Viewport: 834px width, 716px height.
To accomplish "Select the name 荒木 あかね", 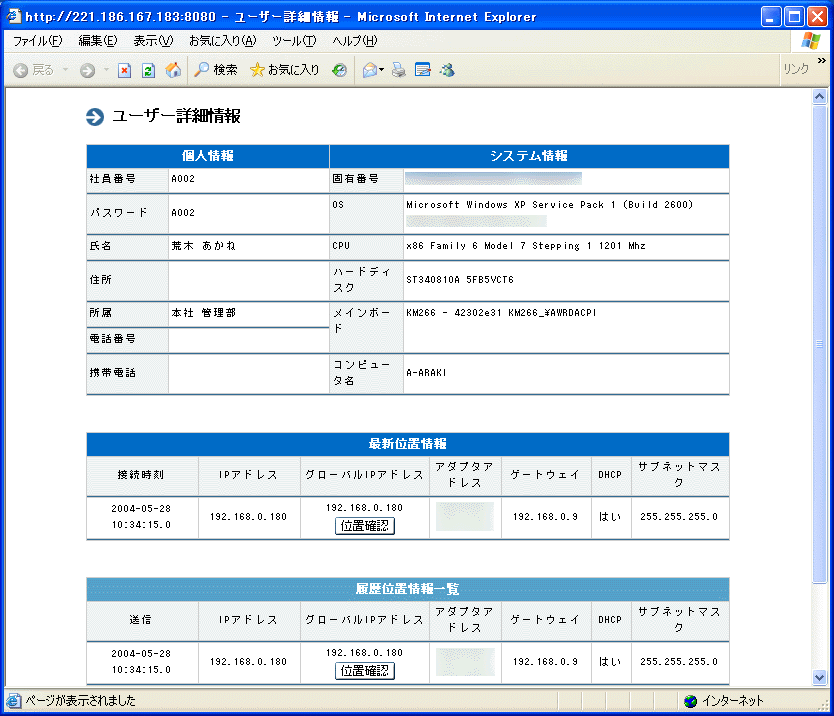I will [x=203, y=246].
